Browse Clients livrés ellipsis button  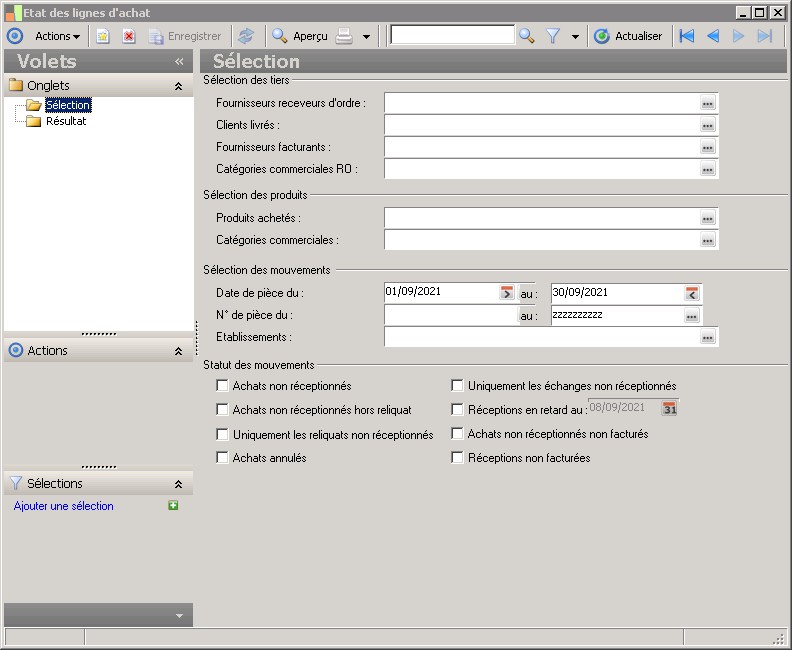[x=708, y=125]
